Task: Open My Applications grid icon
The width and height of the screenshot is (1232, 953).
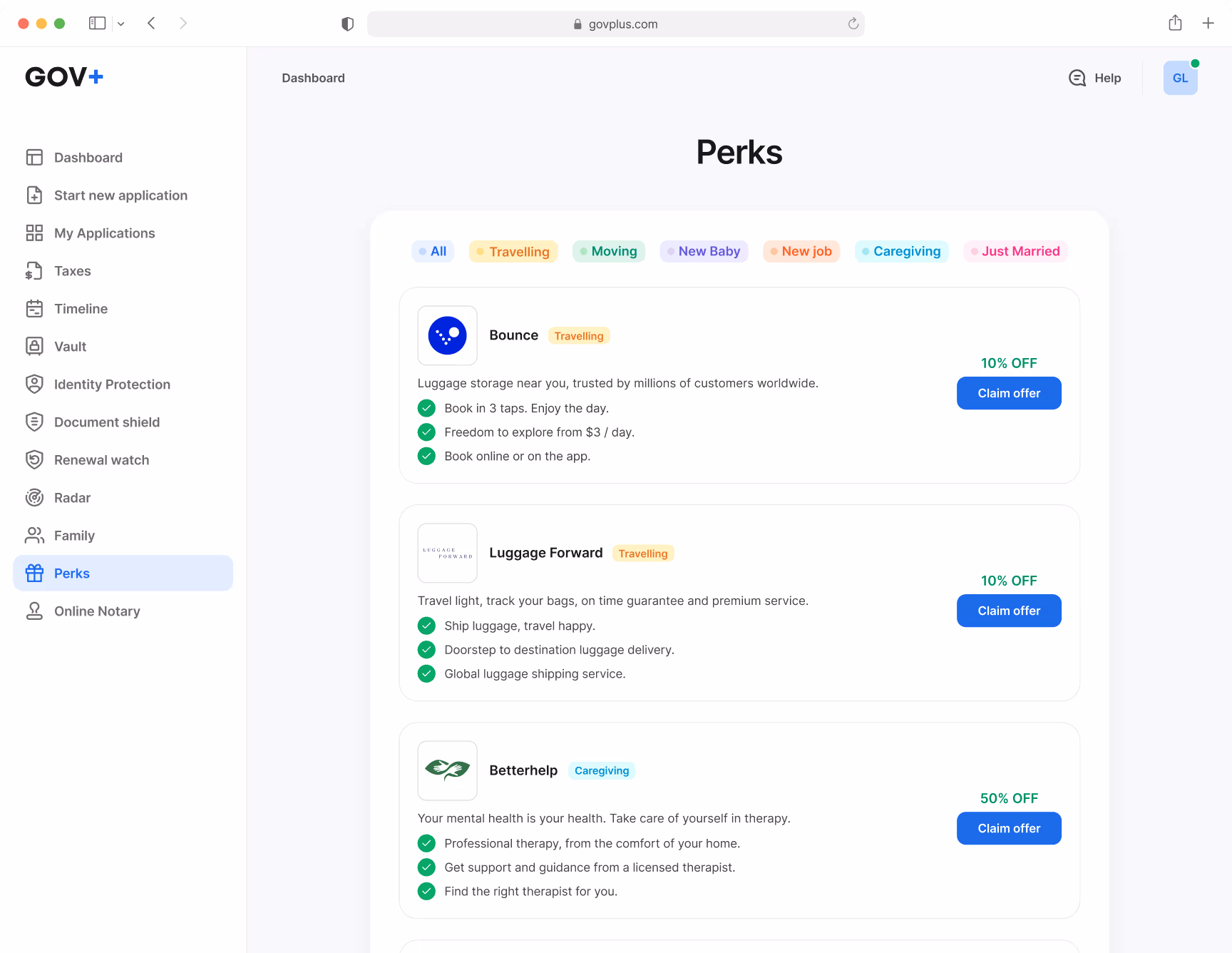Action: click(x=34, y=233)
